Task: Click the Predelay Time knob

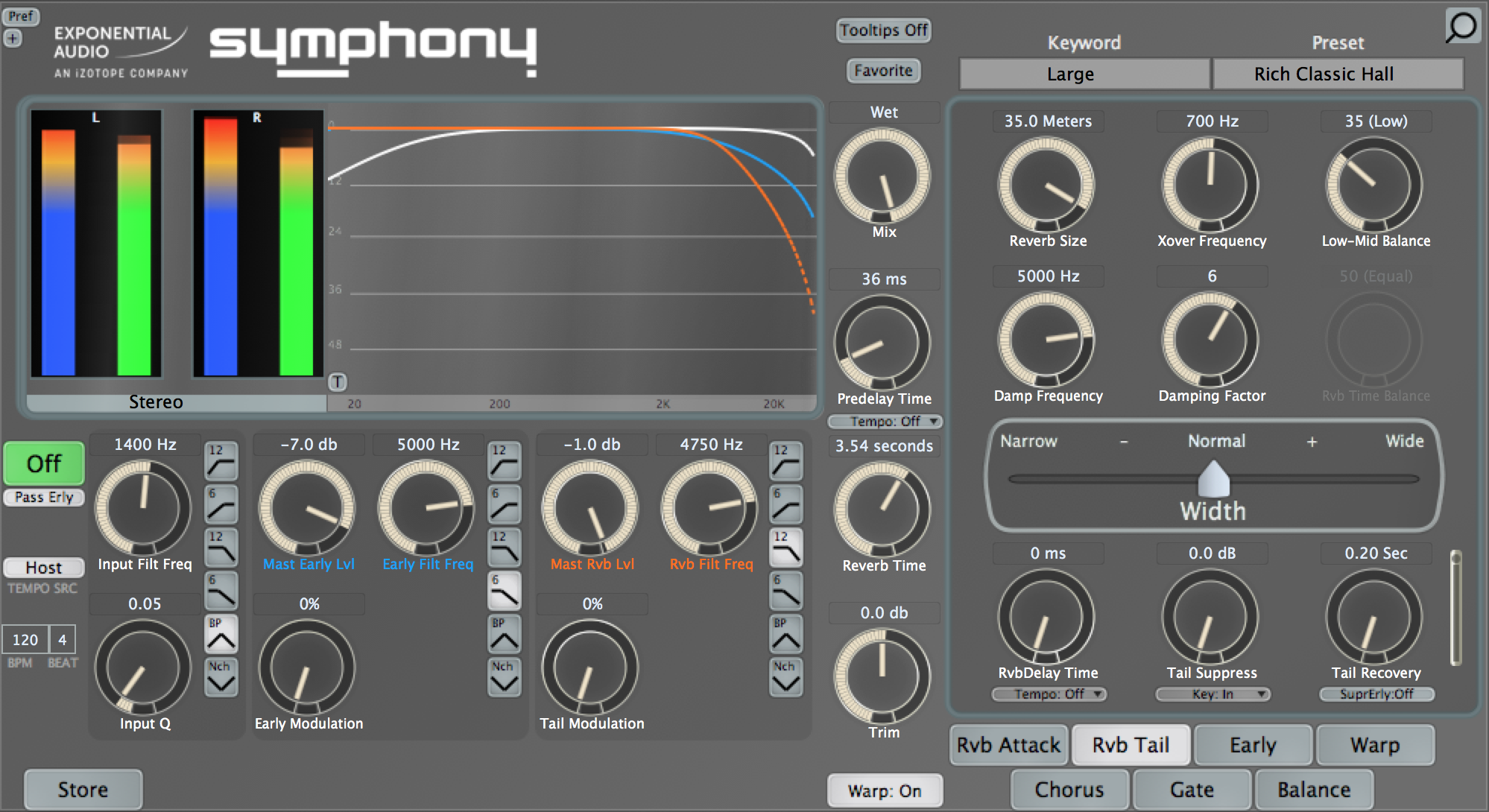Action: pos(882,343)
